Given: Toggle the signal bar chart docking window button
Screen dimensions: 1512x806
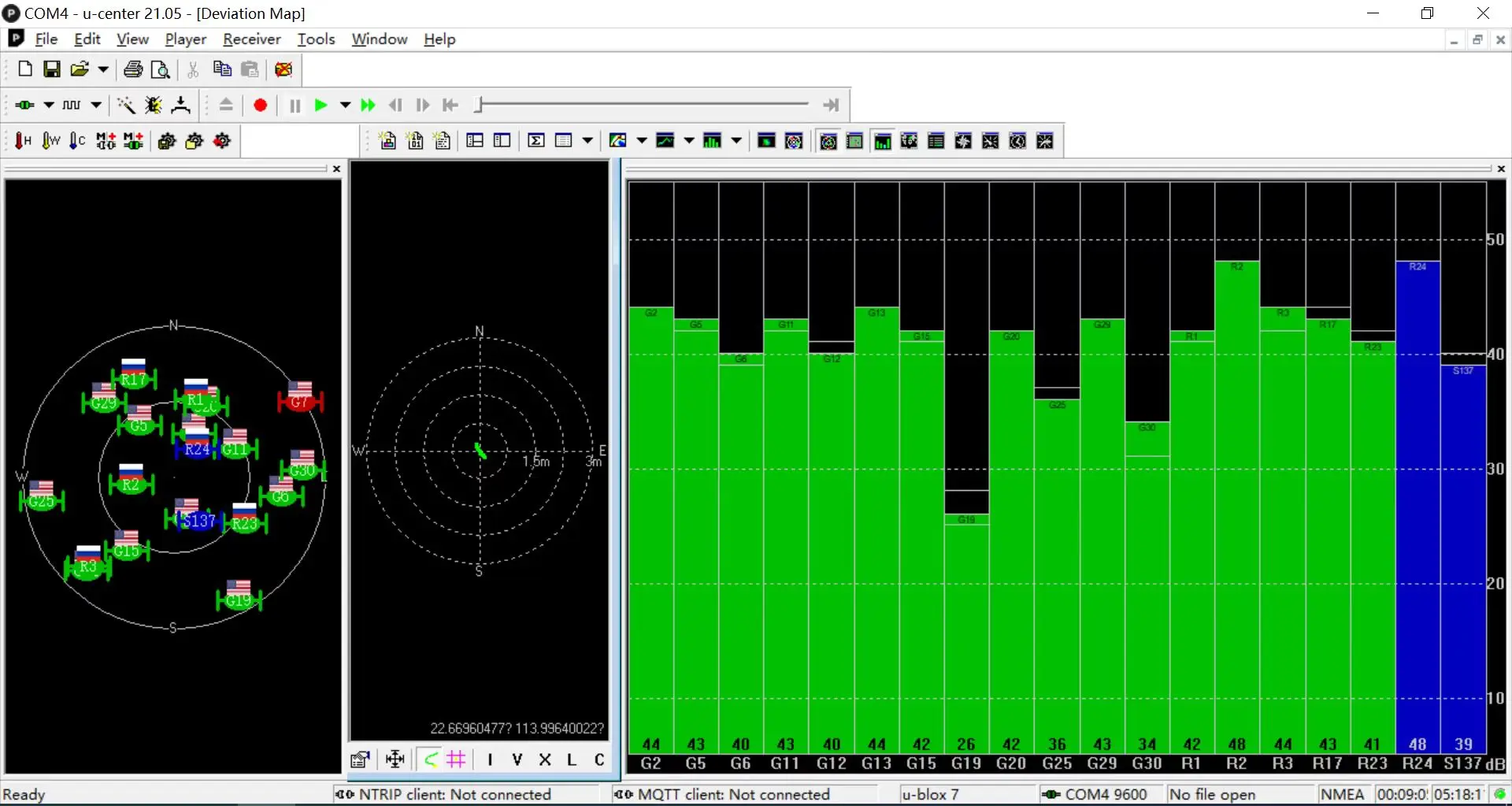Looking at the screenshot, I should 882,141.
